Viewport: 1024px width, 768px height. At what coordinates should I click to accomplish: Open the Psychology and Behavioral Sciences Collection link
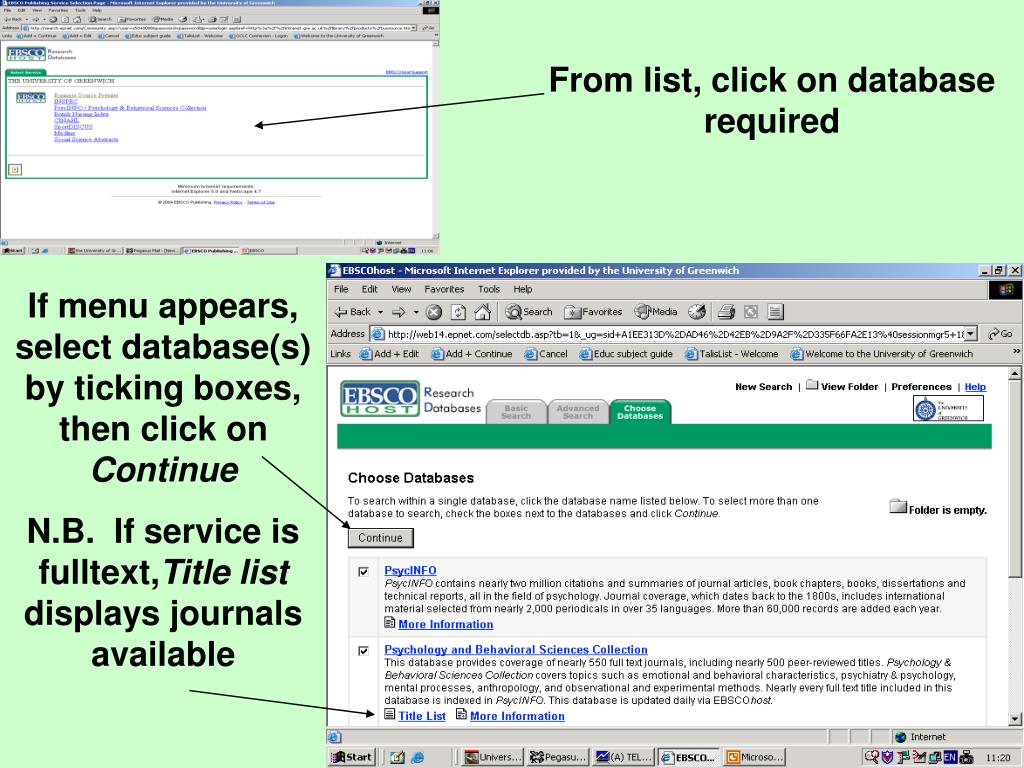point(516,650)
